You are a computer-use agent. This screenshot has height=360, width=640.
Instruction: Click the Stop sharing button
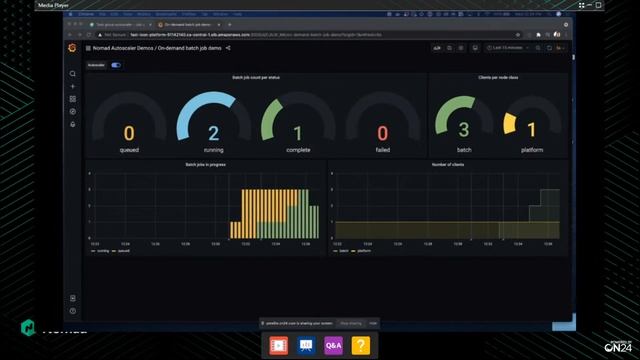coord(351,323)
